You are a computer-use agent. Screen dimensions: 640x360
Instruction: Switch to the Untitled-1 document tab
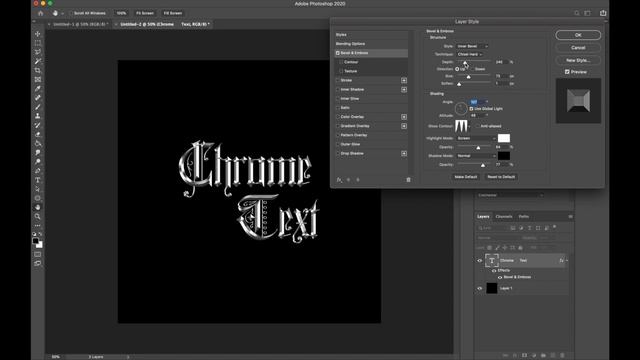(80, 24)
